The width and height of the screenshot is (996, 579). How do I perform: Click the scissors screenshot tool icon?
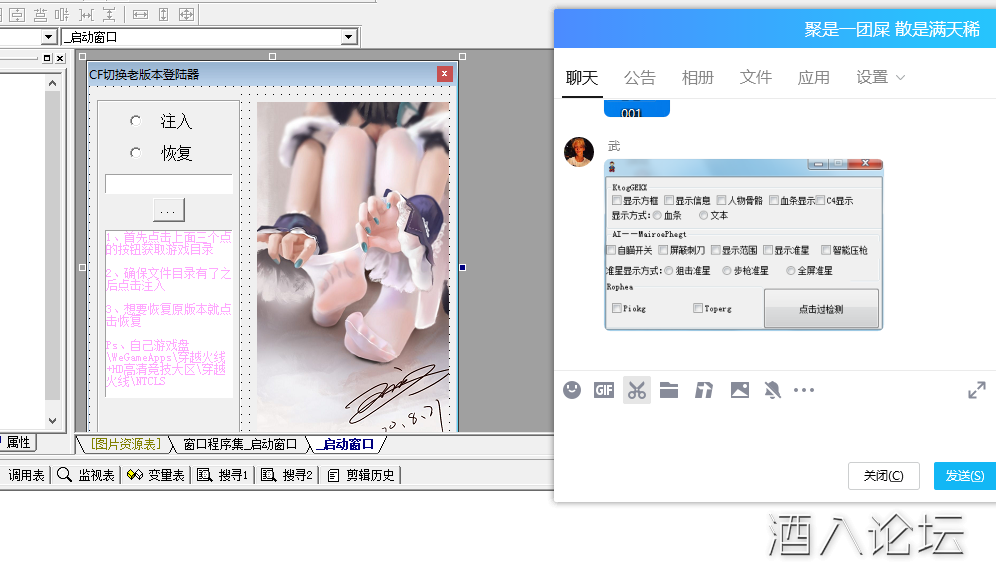[x=637, y=390]
